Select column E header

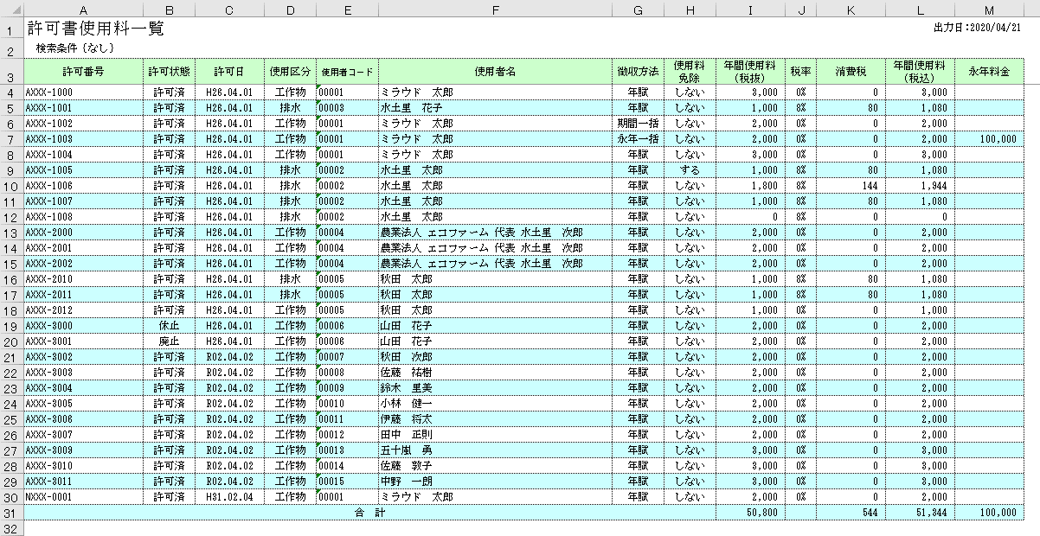point(348,9)
